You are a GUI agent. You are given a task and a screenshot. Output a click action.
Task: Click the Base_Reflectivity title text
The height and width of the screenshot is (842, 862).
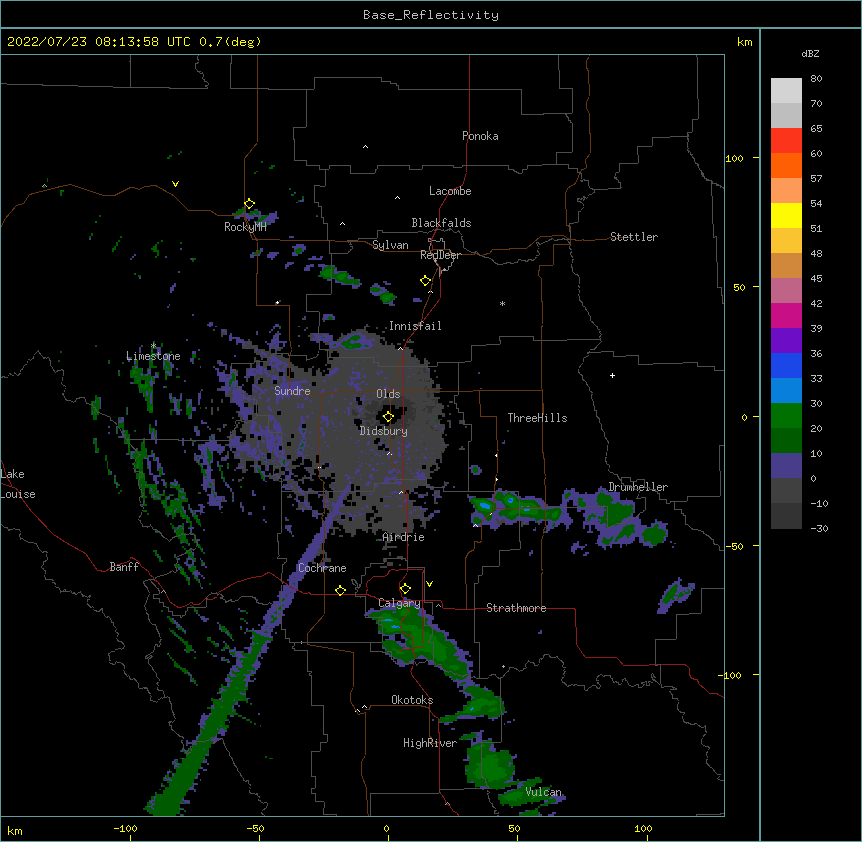pos(431,15)
